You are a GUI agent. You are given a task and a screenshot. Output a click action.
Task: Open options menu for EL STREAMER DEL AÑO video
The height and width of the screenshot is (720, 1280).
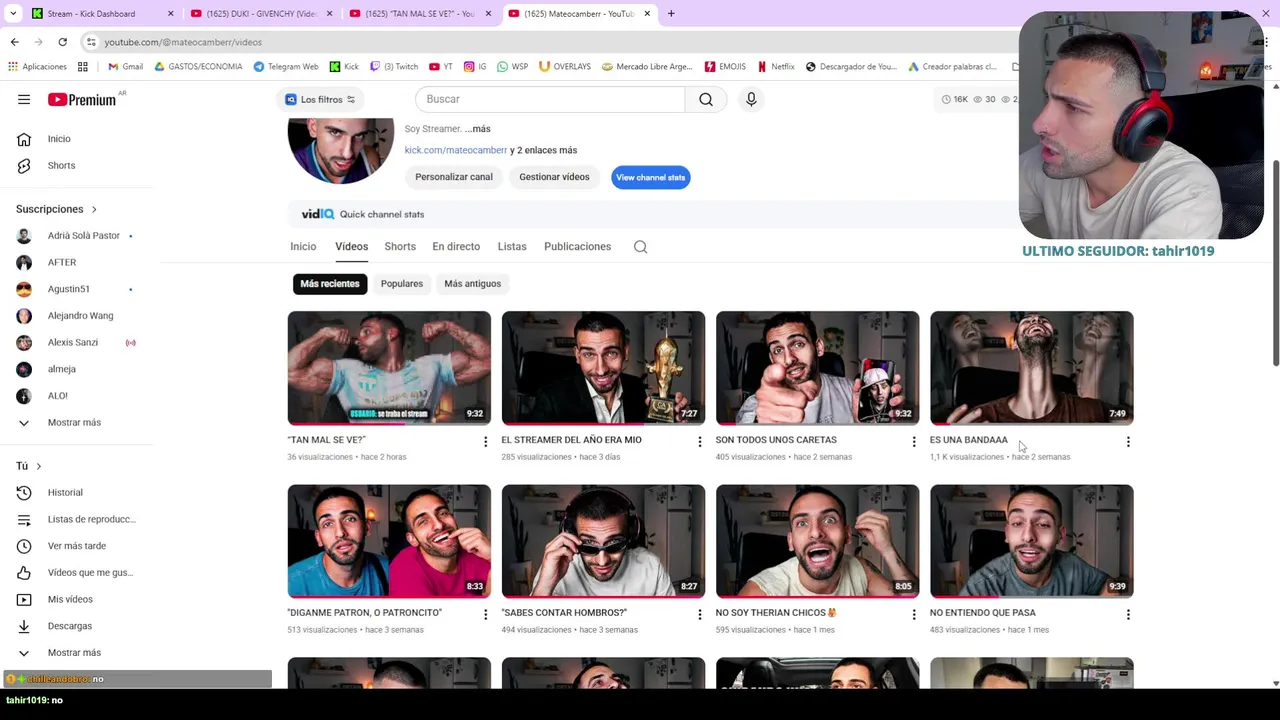point(700,441)
